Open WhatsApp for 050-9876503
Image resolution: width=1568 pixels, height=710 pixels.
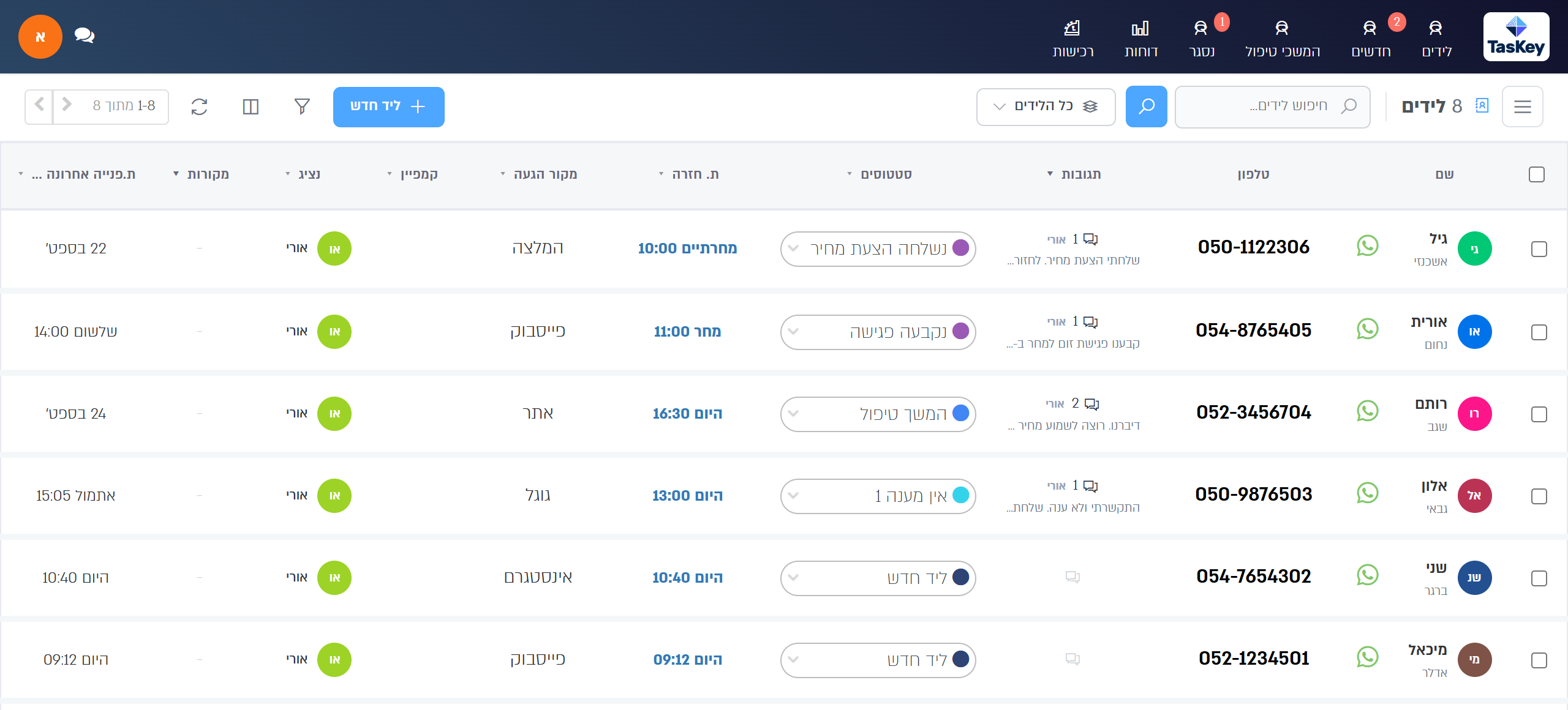pos(1367,493)
